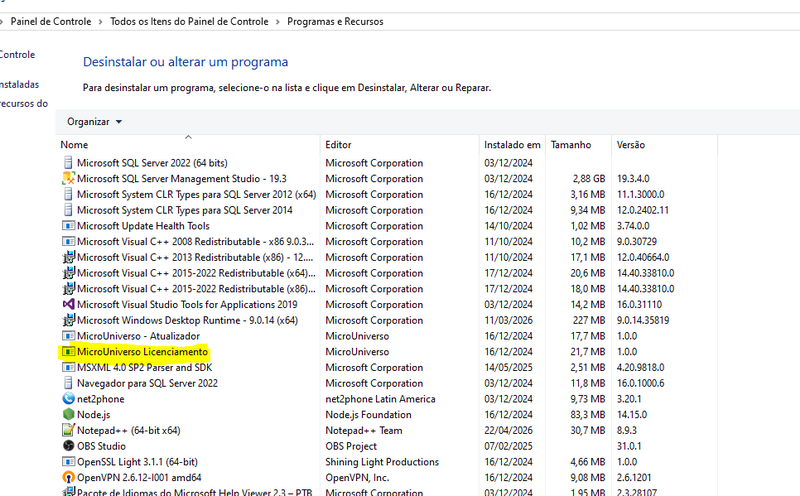Click the Microsoft Update Health Tools icon

[x=68, y=226]
